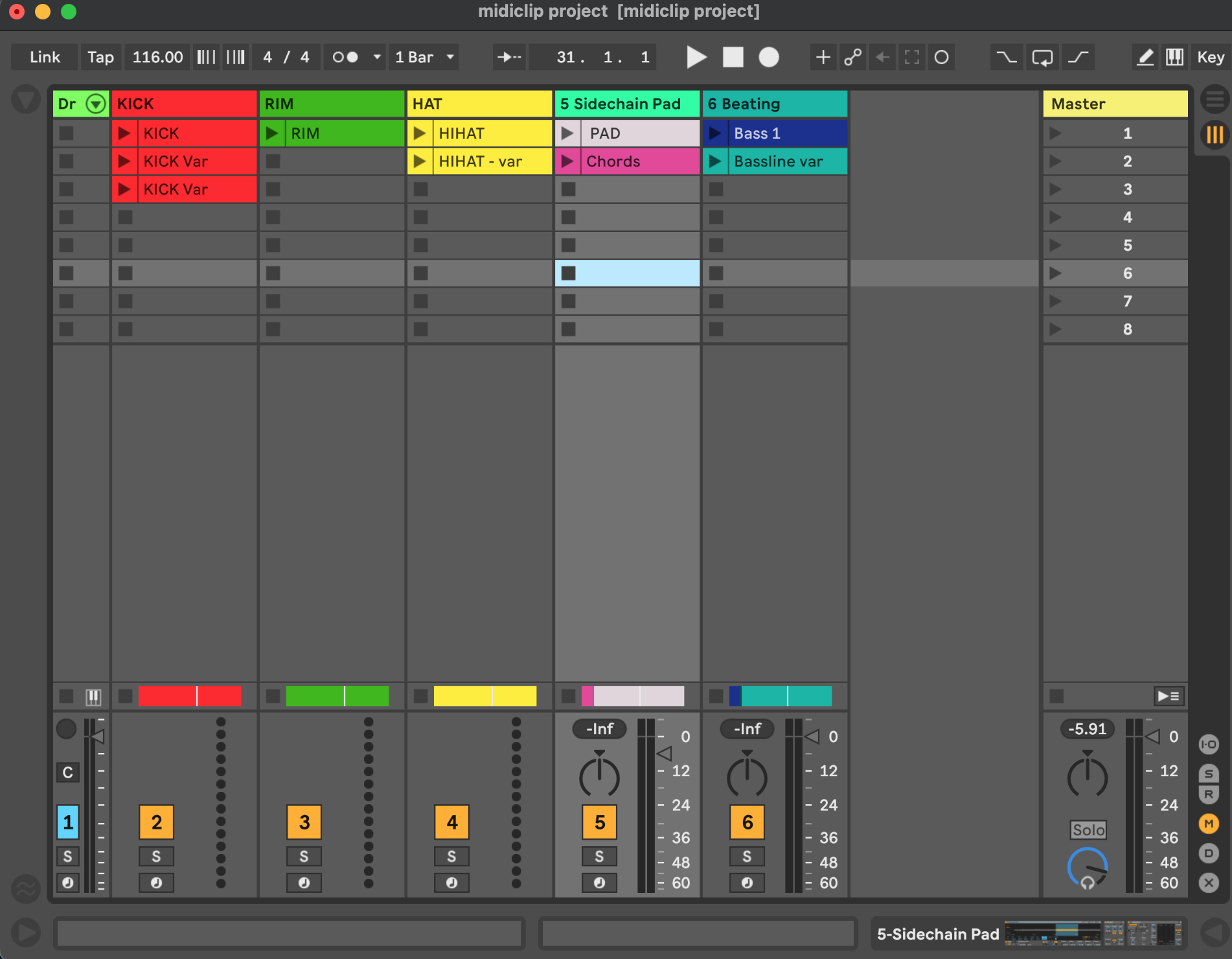Click the Link button
Screen dimensions: 1232x959
coord(45,58)
